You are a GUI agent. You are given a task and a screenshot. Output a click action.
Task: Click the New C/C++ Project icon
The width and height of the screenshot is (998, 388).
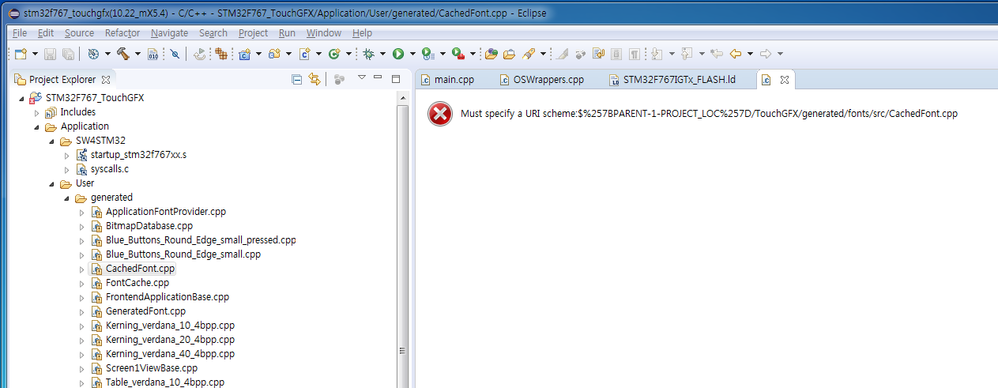[244, 54]
